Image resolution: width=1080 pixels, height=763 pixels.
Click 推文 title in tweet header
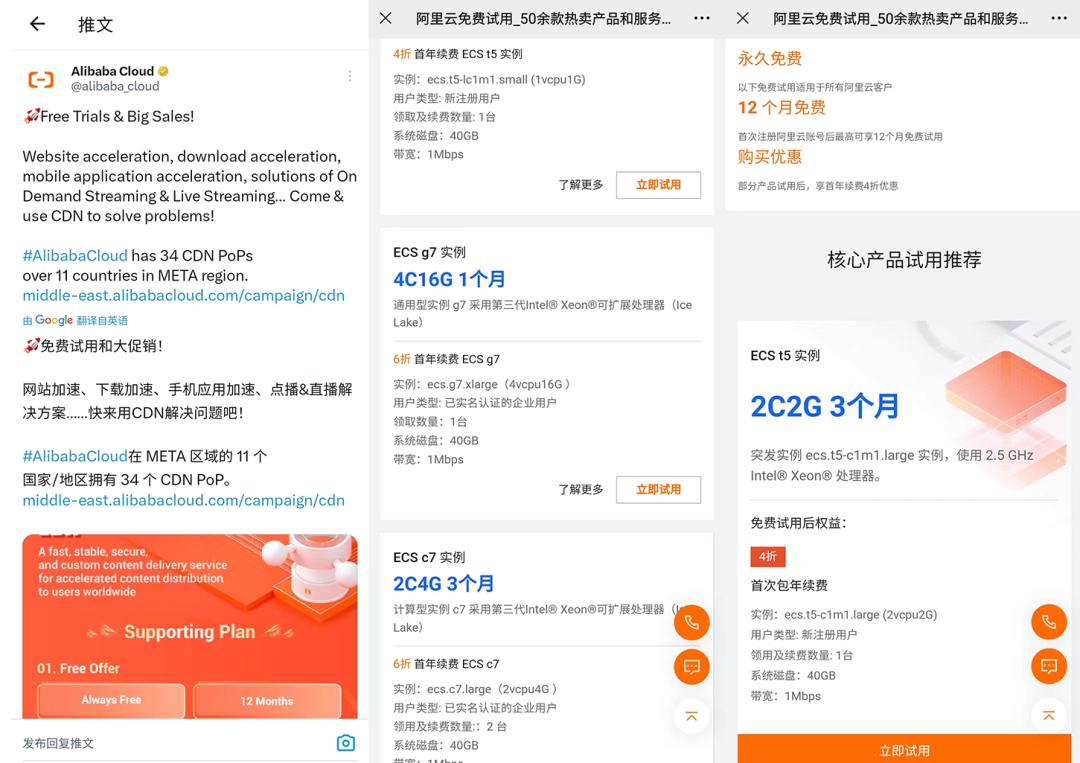click(x=95, y=25)
